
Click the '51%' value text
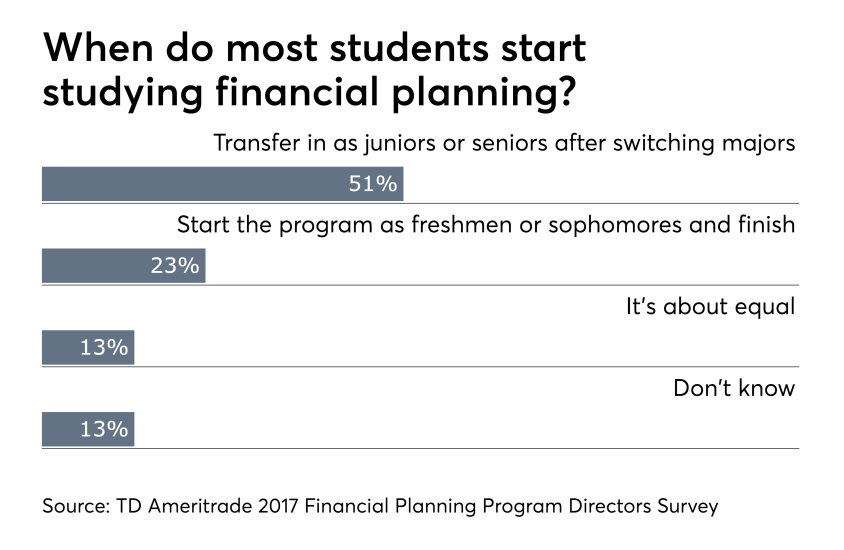pos(372,184)
